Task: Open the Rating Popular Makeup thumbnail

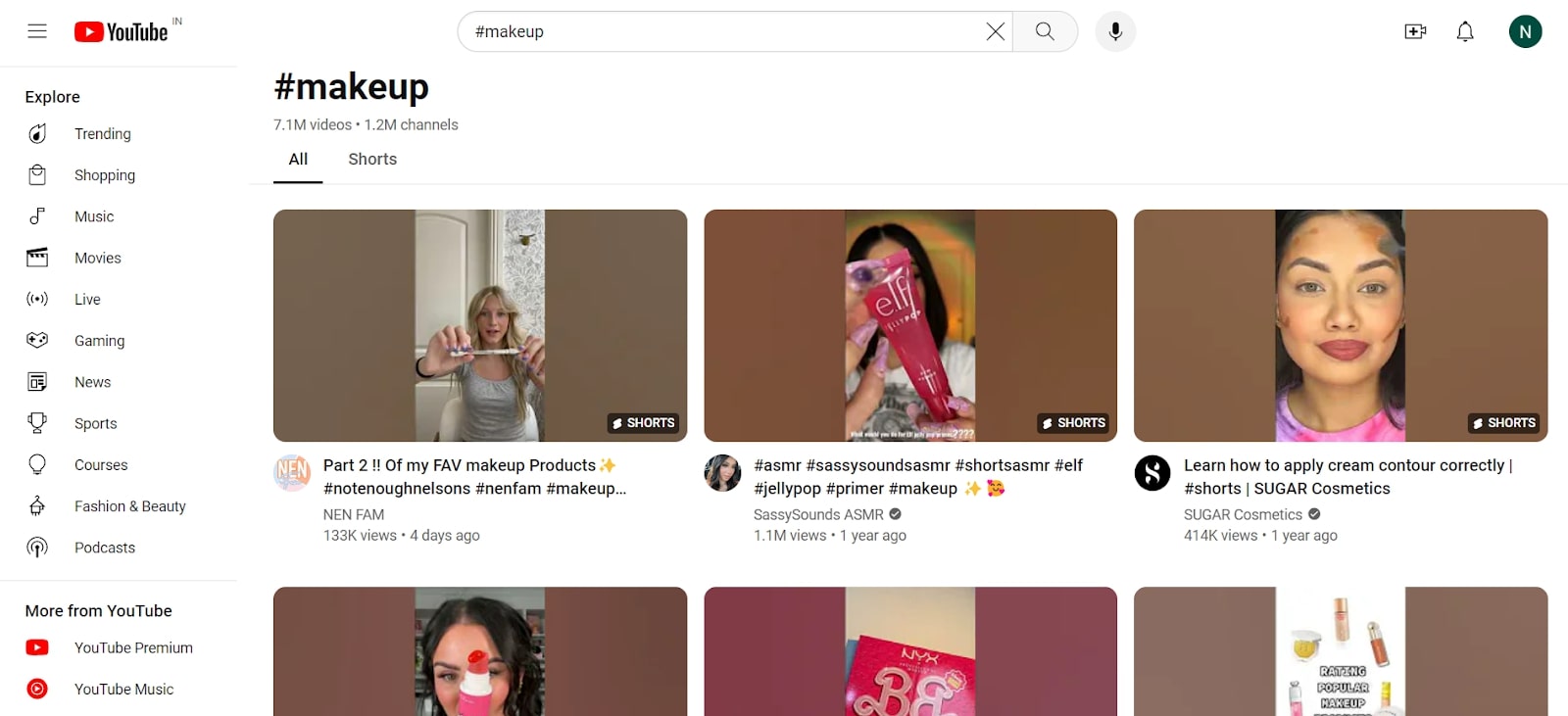Action: pyautogui.click(x=1341, y=651)
